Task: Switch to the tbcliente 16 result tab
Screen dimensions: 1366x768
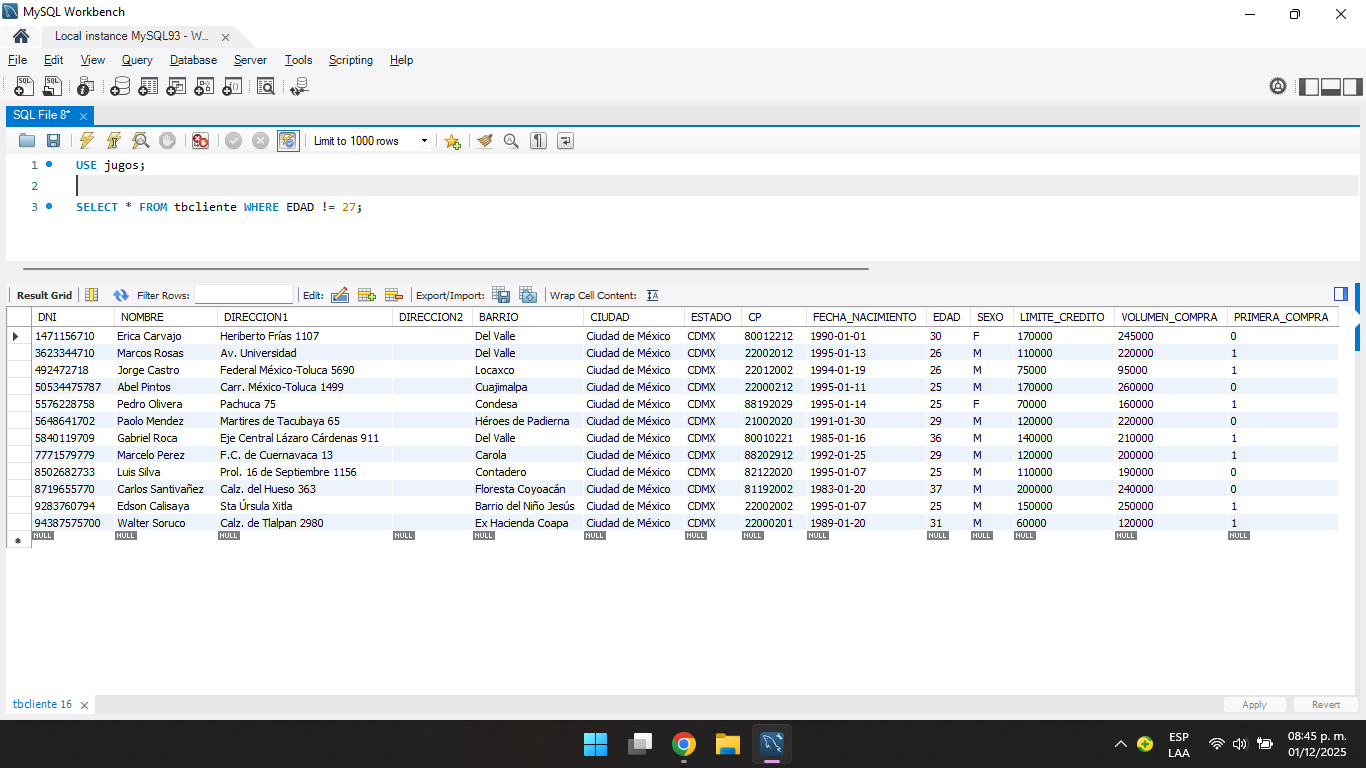Action: pyautogui.click(x=42, y=704)
